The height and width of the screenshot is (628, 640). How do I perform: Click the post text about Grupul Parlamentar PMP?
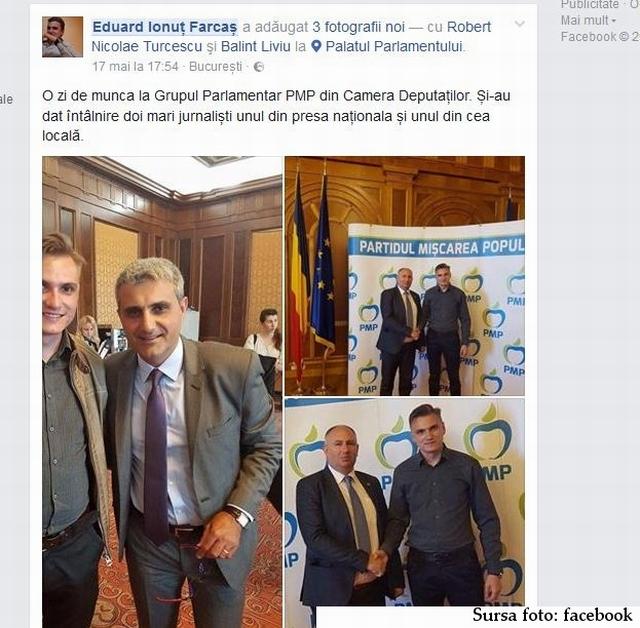point(276,116)
